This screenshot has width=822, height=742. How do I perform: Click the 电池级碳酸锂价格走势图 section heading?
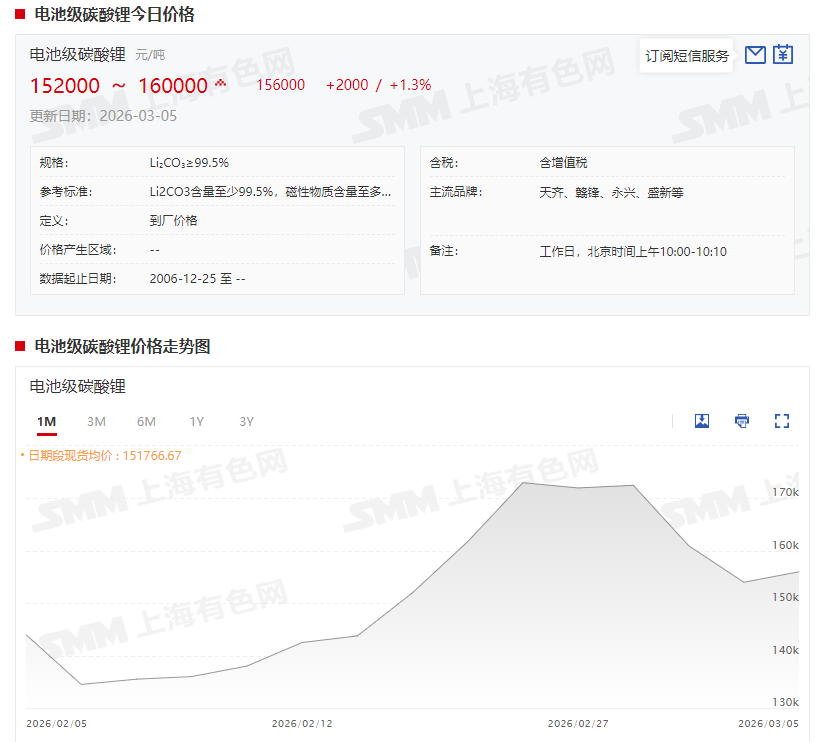tap(122, 346)
